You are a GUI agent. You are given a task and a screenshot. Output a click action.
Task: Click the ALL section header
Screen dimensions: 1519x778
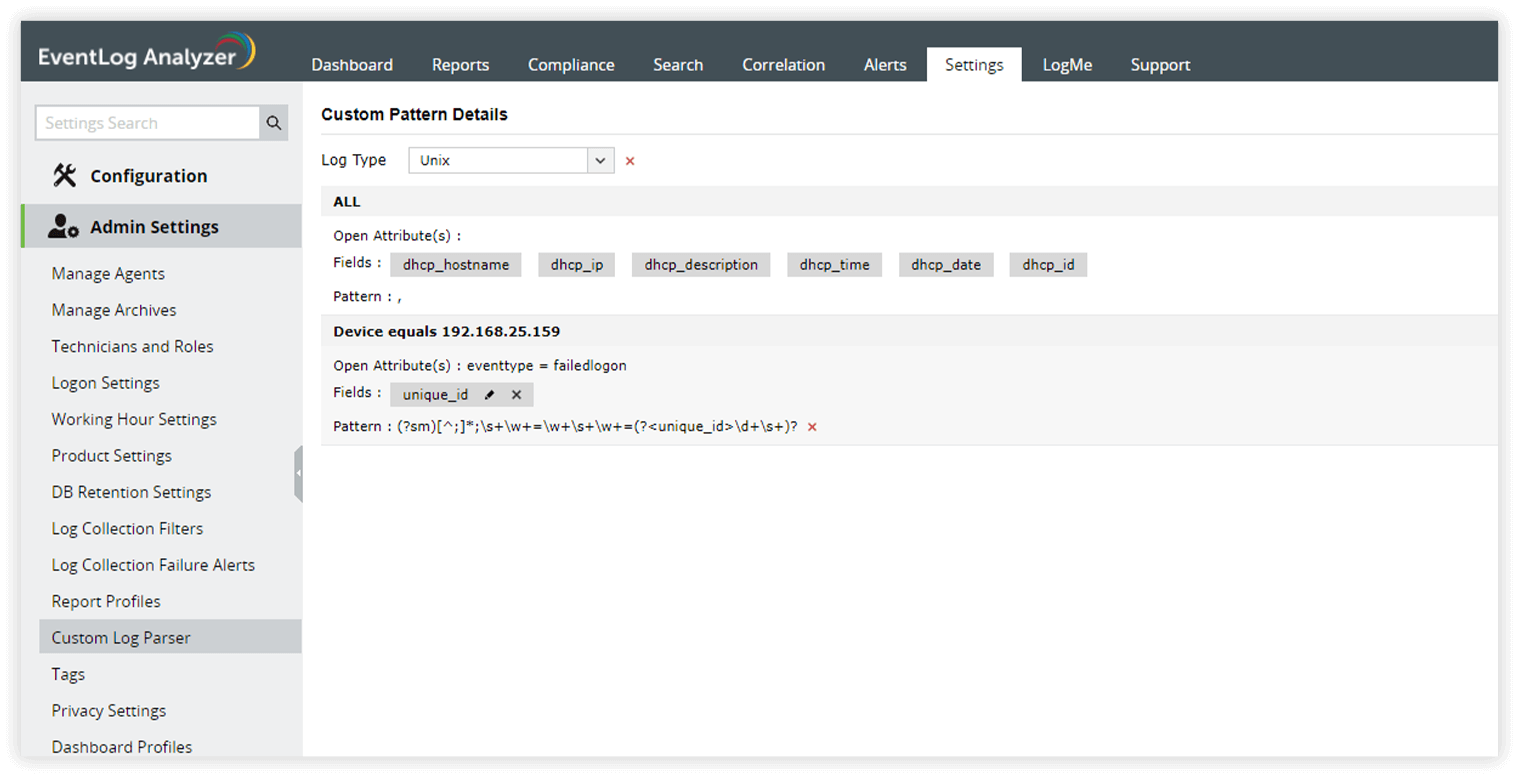coord(909,201)
